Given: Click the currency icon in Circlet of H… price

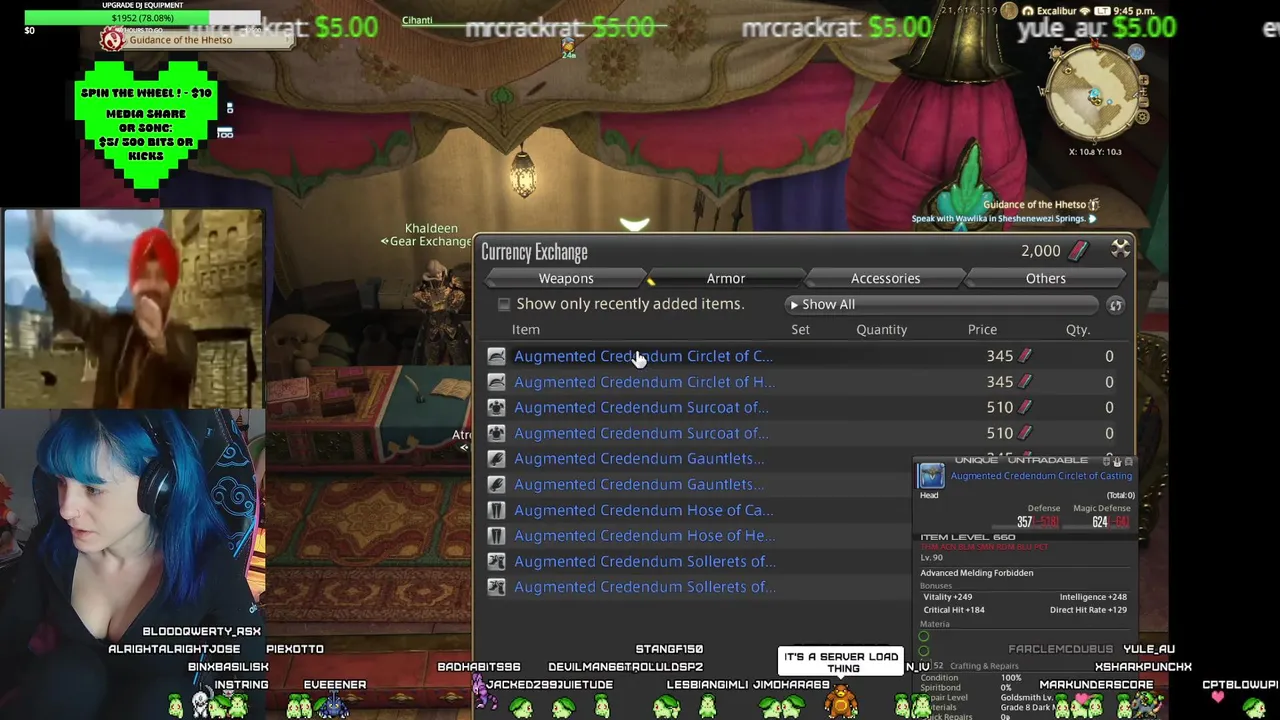Looking at the screenshot, I should coord(1025,382).
